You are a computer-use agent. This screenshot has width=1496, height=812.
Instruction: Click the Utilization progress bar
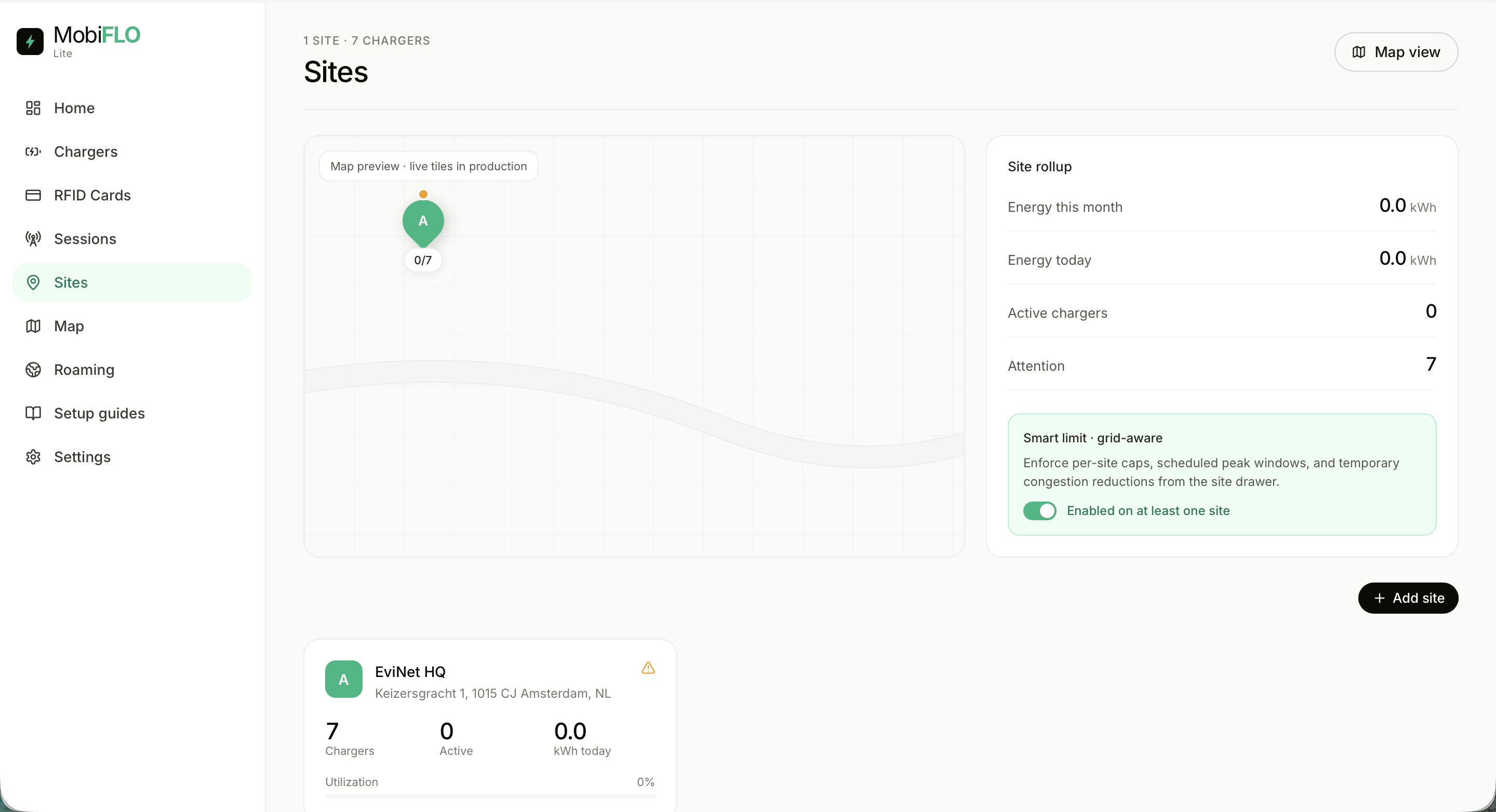tap(490, 796)
